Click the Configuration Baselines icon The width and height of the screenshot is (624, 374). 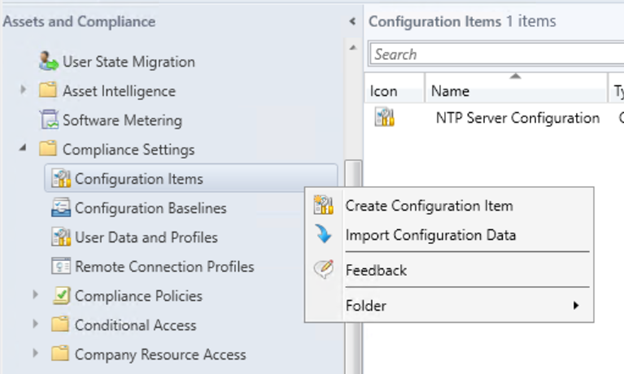point(61,208)
